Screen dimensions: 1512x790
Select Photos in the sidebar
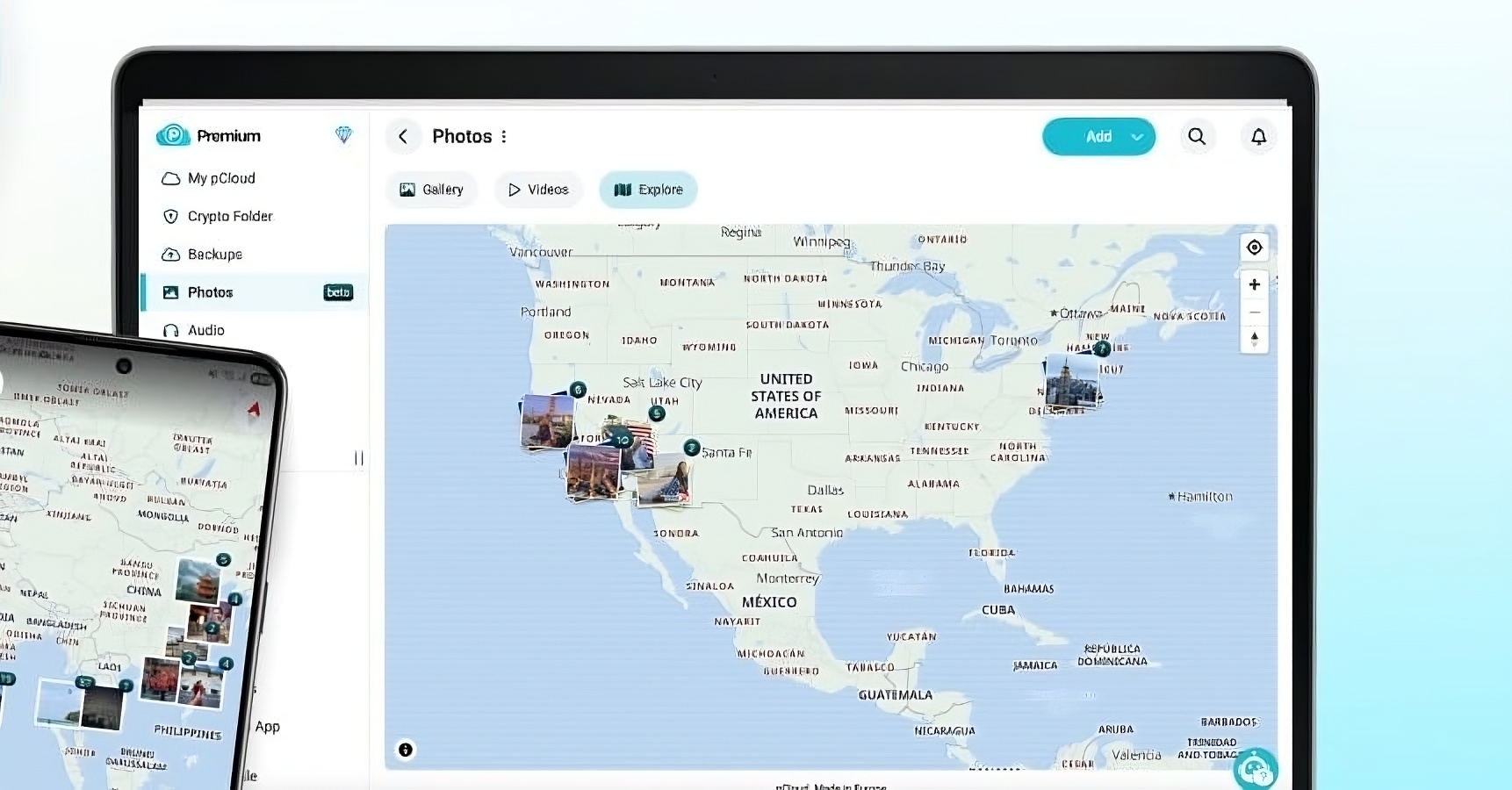[255, 292]
